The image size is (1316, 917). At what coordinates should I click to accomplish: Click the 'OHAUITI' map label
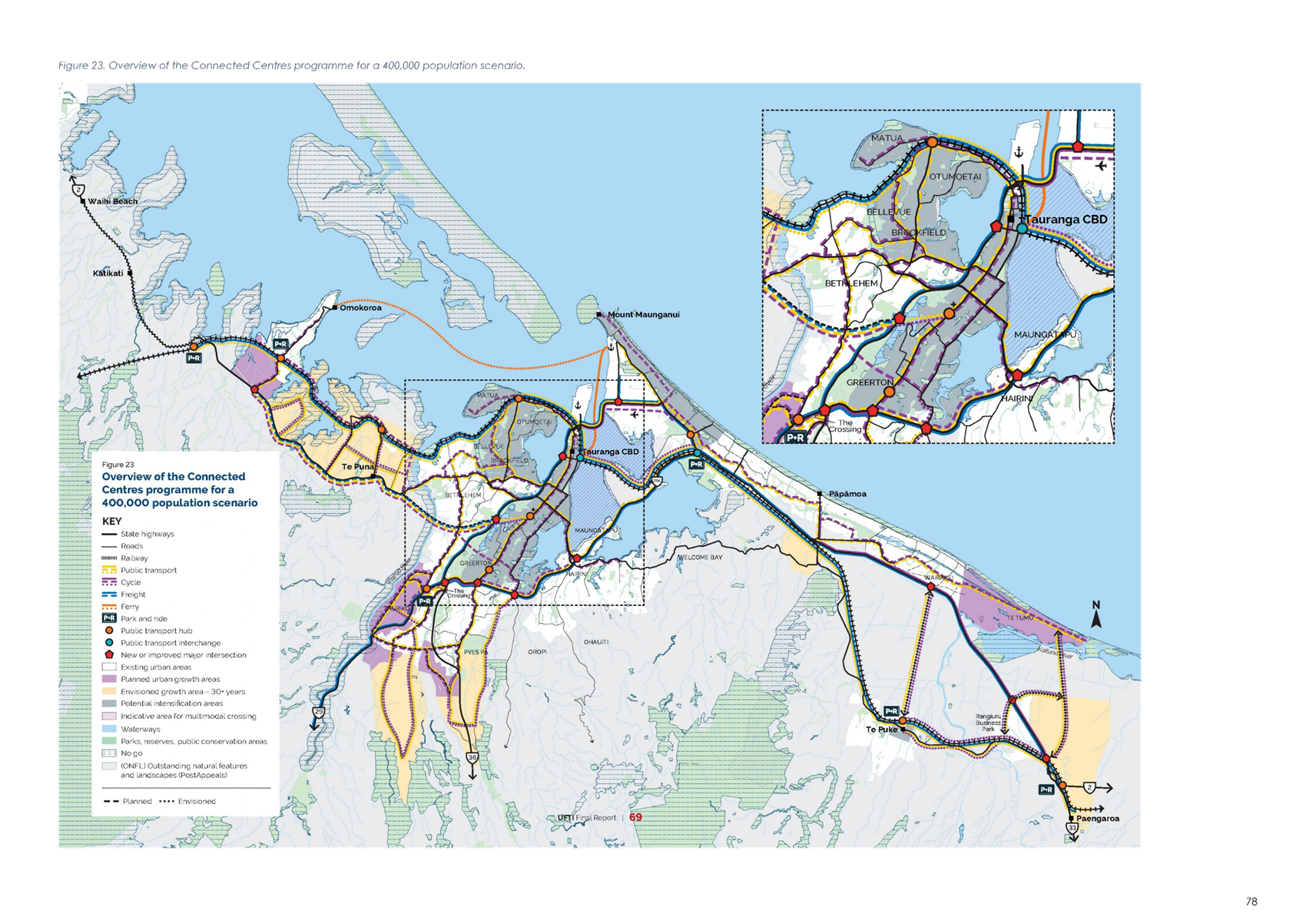(x=596, y=641)
